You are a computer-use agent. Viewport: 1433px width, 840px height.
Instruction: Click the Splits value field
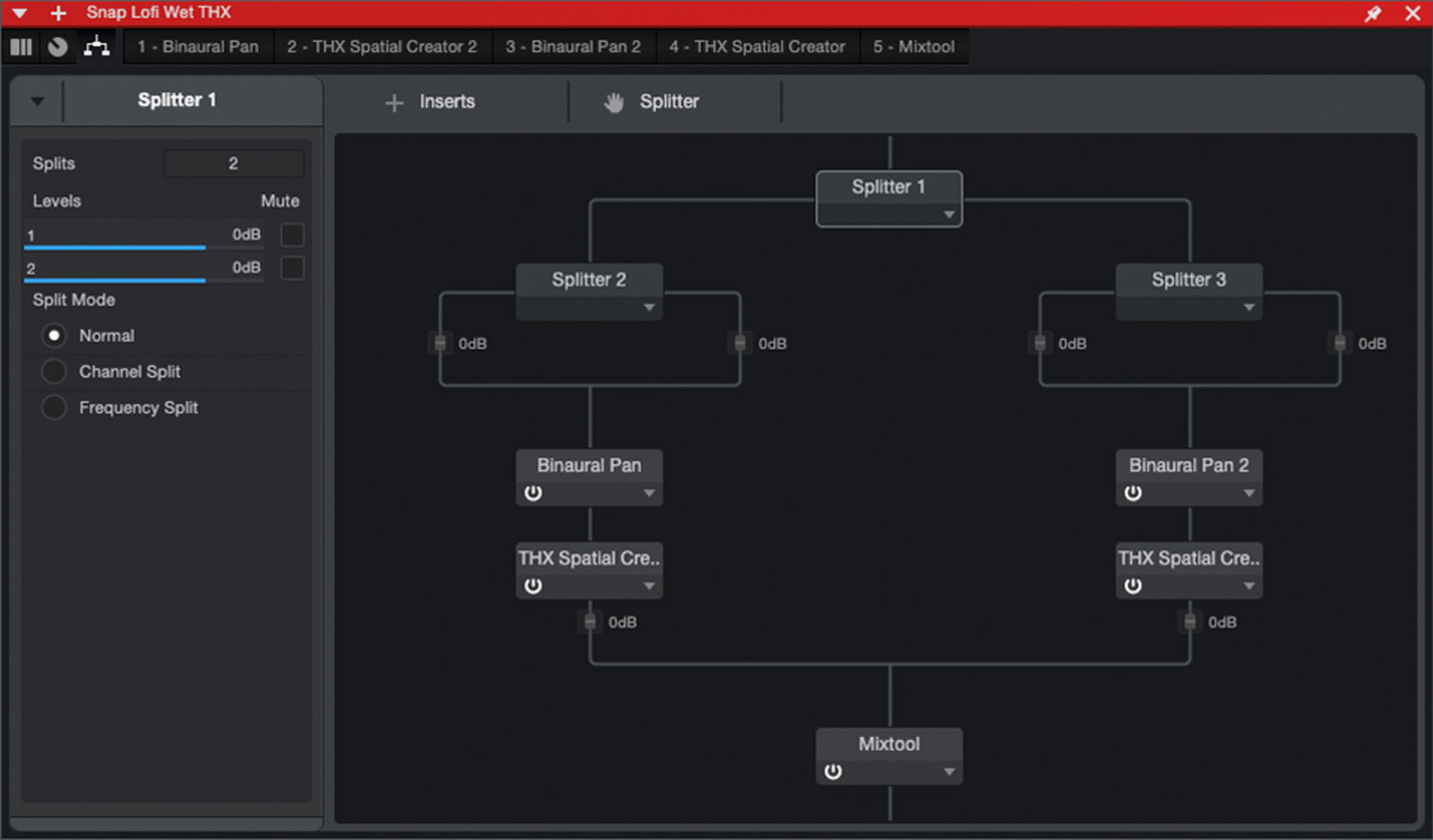(x=234, y=163)
